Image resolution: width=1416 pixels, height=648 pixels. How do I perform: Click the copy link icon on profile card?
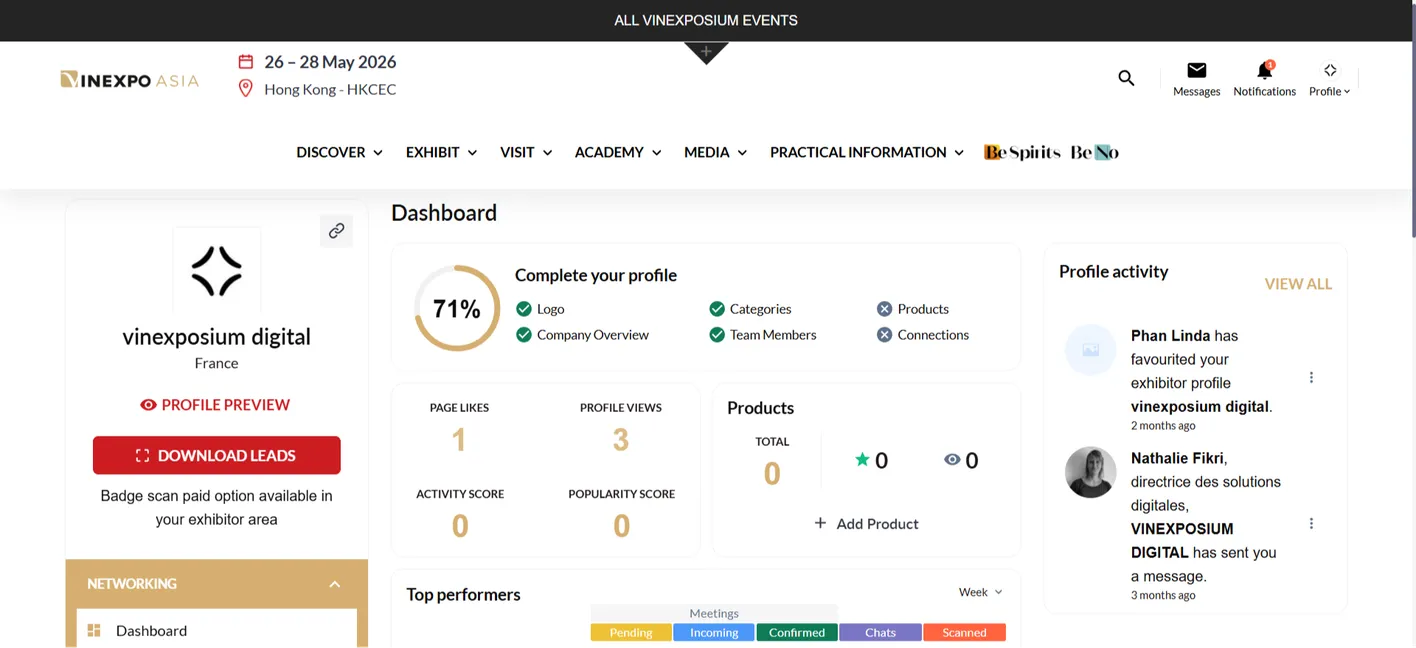tap(336, 231)
